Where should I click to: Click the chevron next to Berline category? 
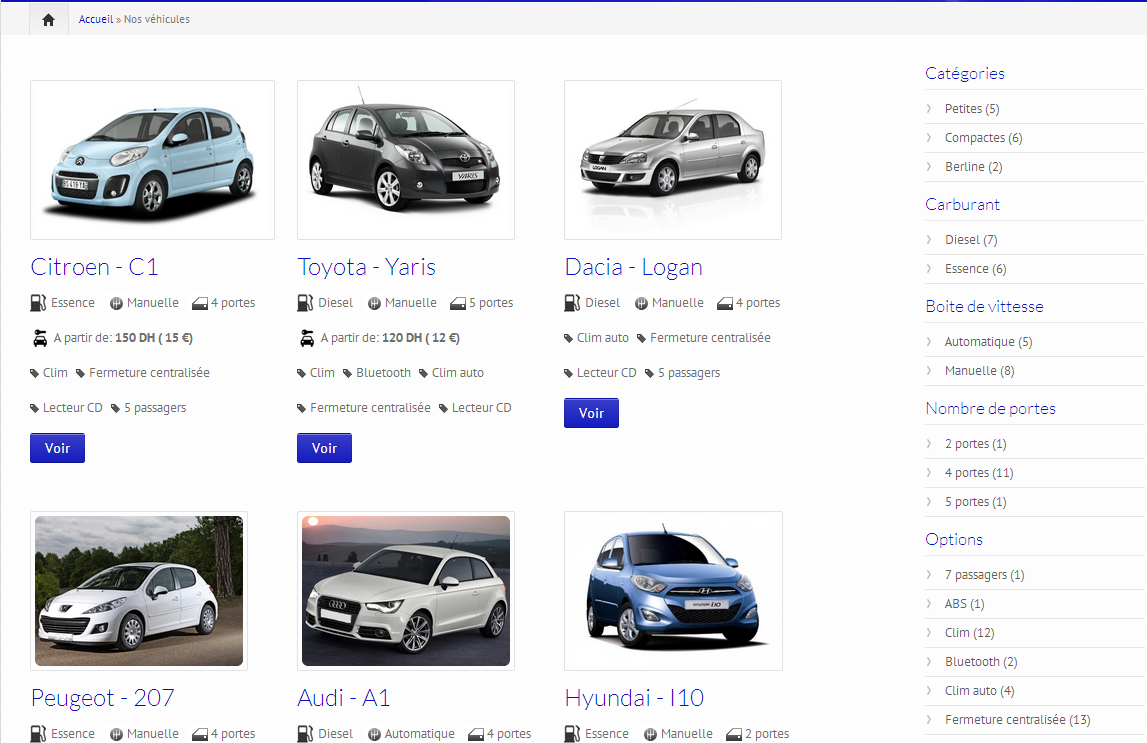pyautogui.click(x=929, y=167)
